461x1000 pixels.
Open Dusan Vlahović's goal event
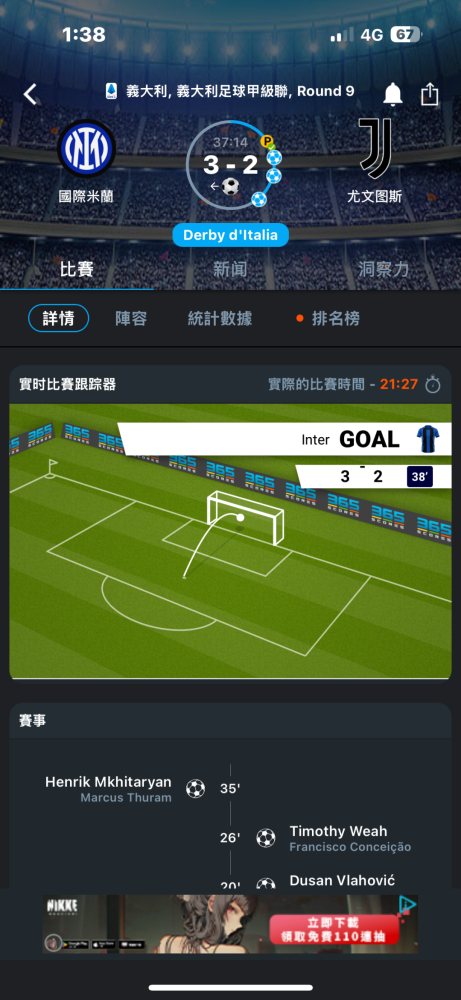coord(342,880)
